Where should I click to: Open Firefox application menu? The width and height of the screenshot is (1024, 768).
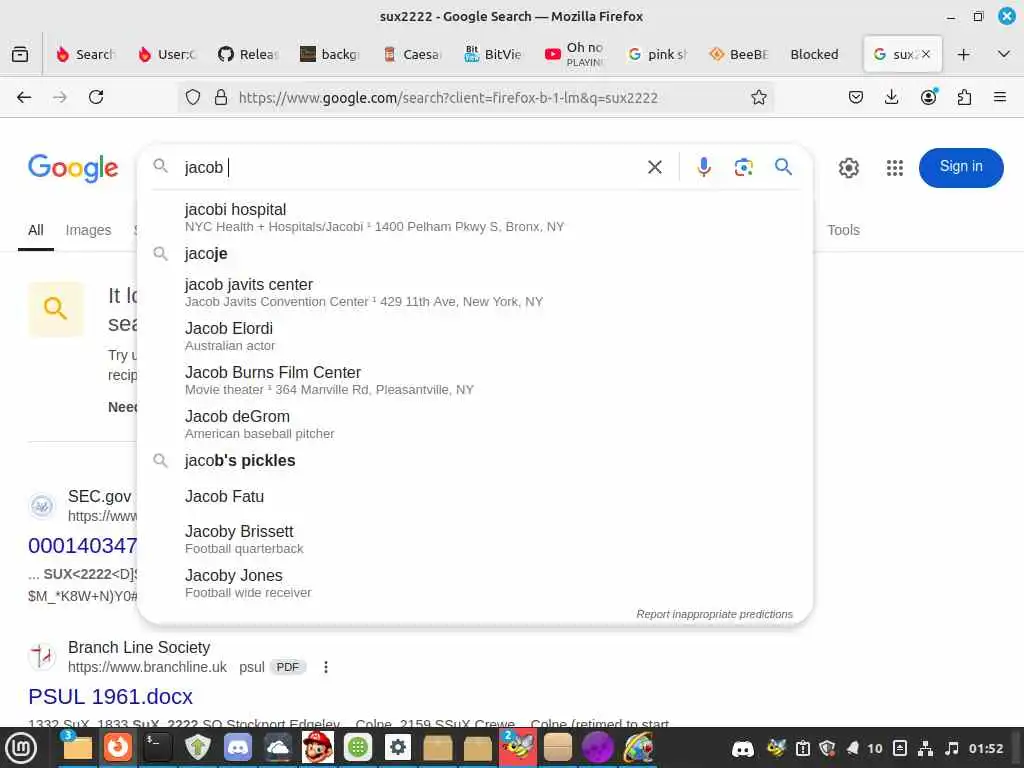pyautogui.click(x=999, y=97)
